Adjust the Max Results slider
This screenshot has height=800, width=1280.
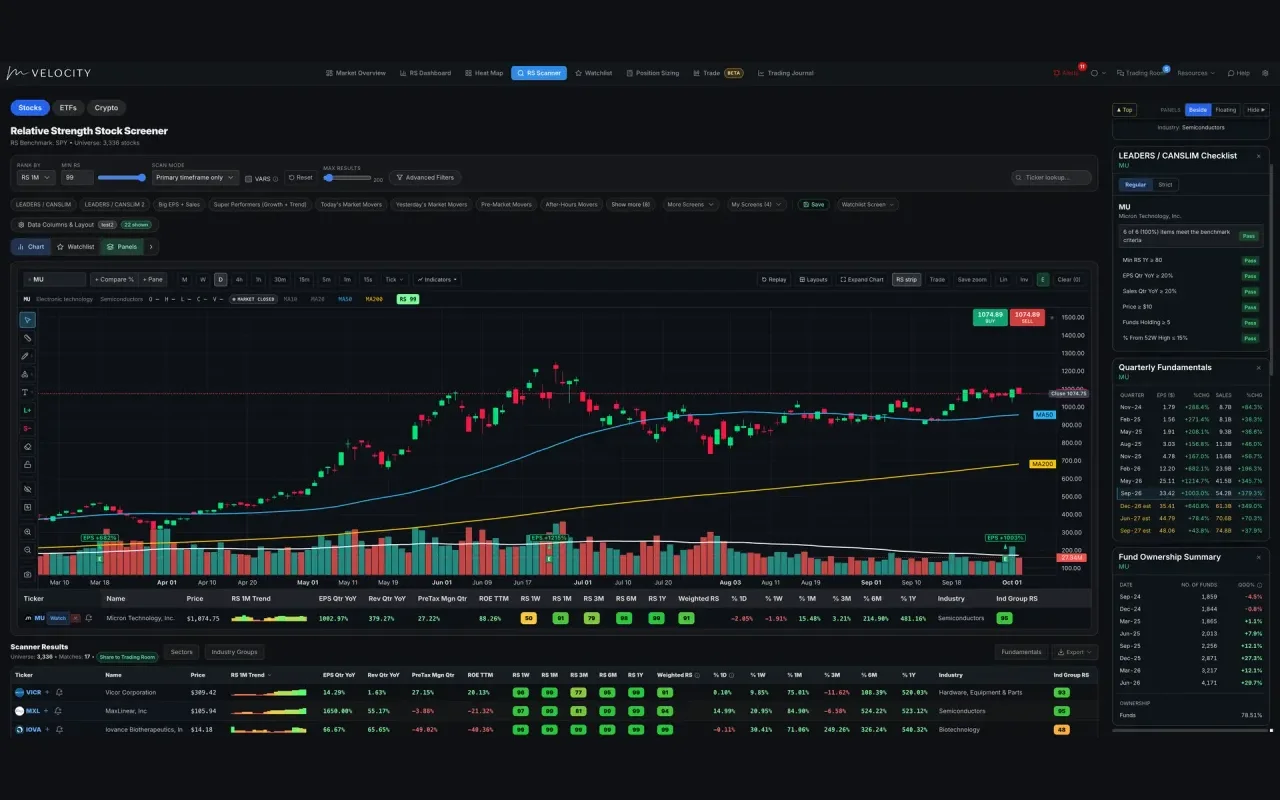point(347,178)
